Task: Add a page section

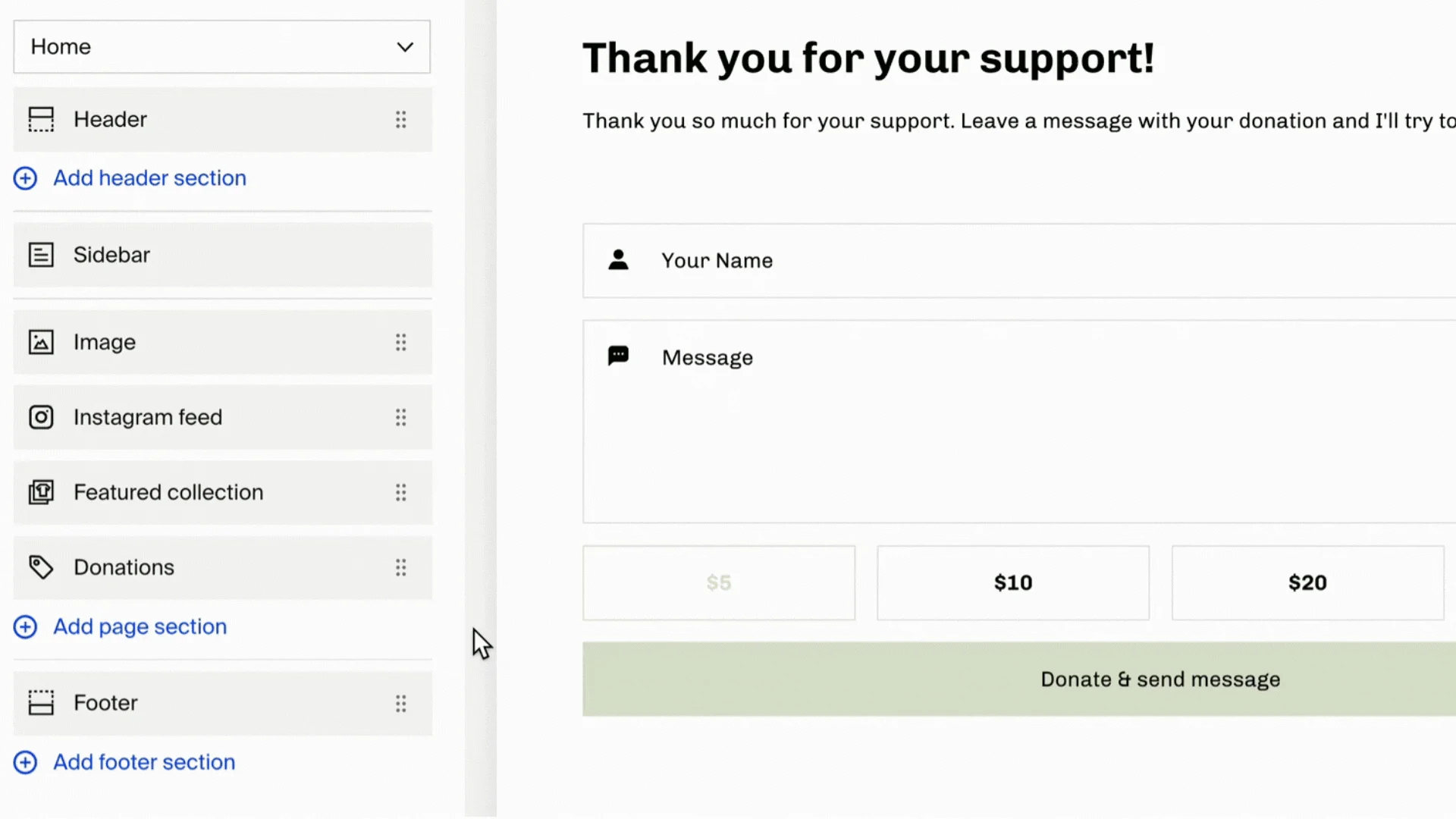Action: click(140, 627)
